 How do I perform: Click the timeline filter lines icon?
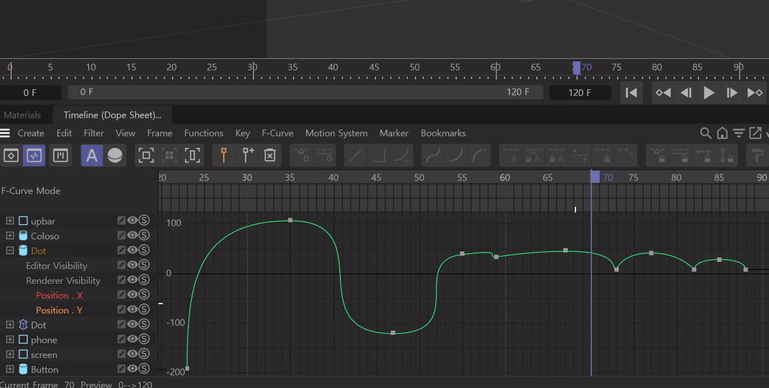pos(739,133)
